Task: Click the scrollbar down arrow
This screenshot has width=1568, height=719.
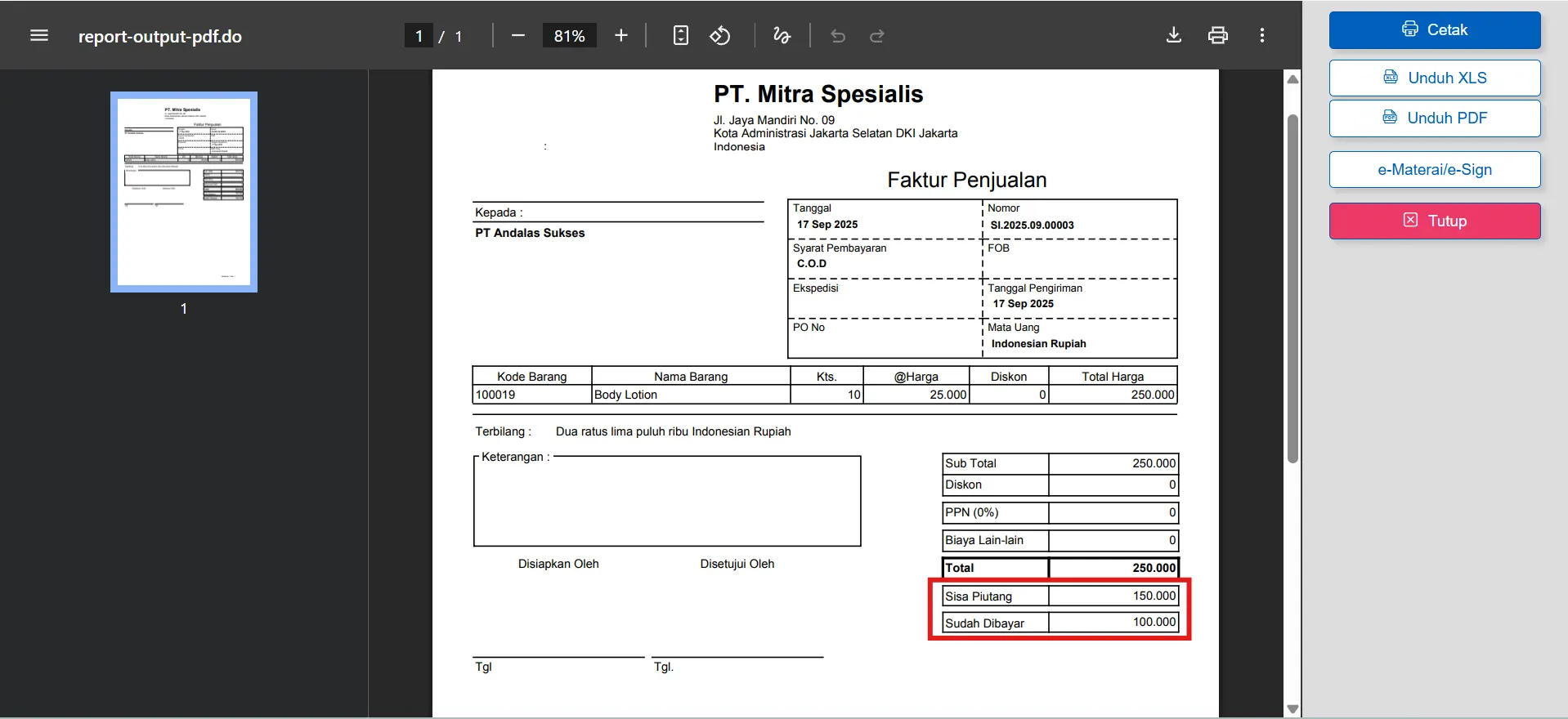Action: click(1292, 708)
